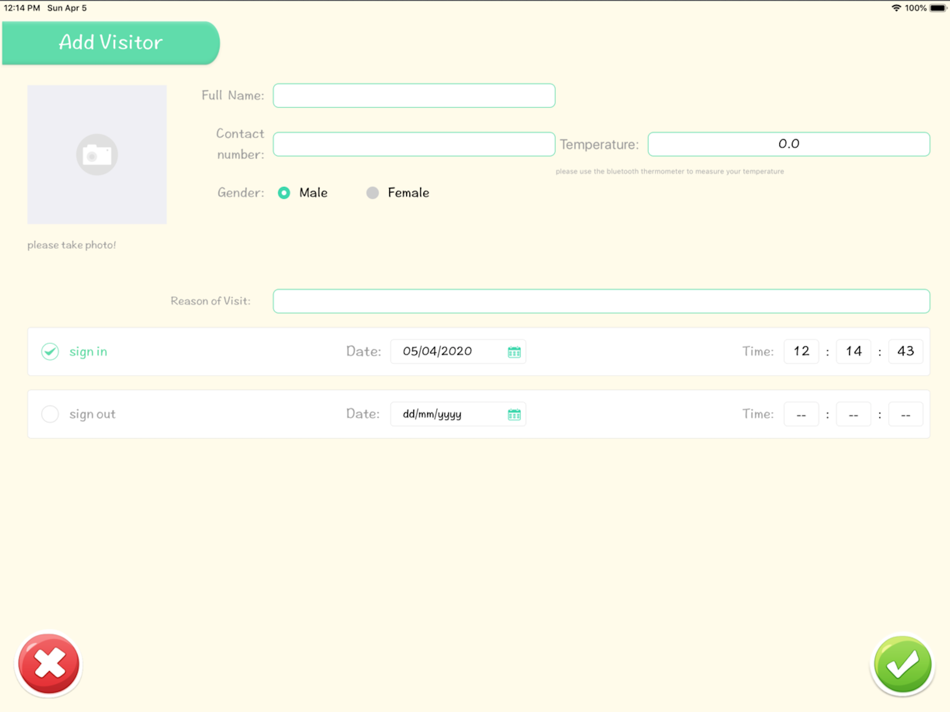
Task: Select the Male gender radio button
Action: (284, 193)
